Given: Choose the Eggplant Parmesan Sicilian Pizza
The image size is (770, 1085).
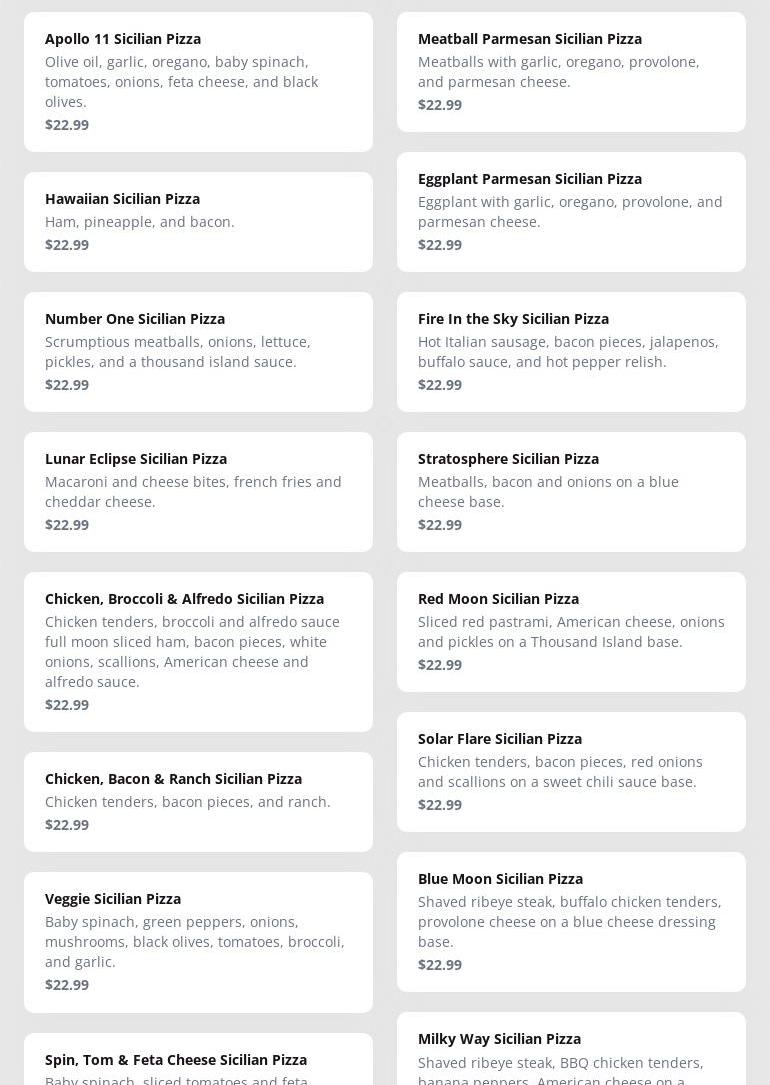Looking at the screenshot, I should click(571, 211).
